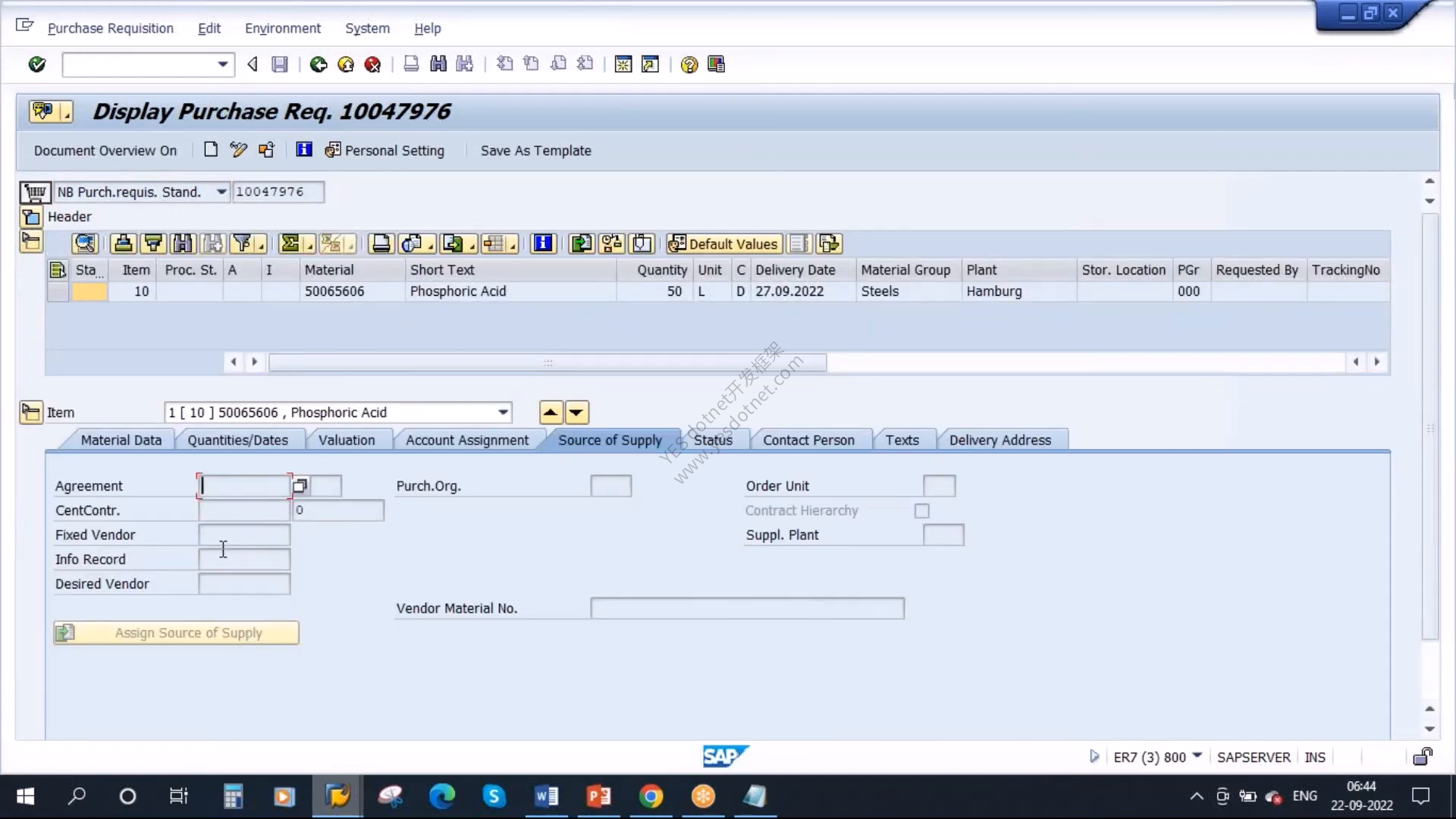Click the green Enter checkmark icon
The height and width of the screenshot is (819, 1456).
tap(36, 64)
